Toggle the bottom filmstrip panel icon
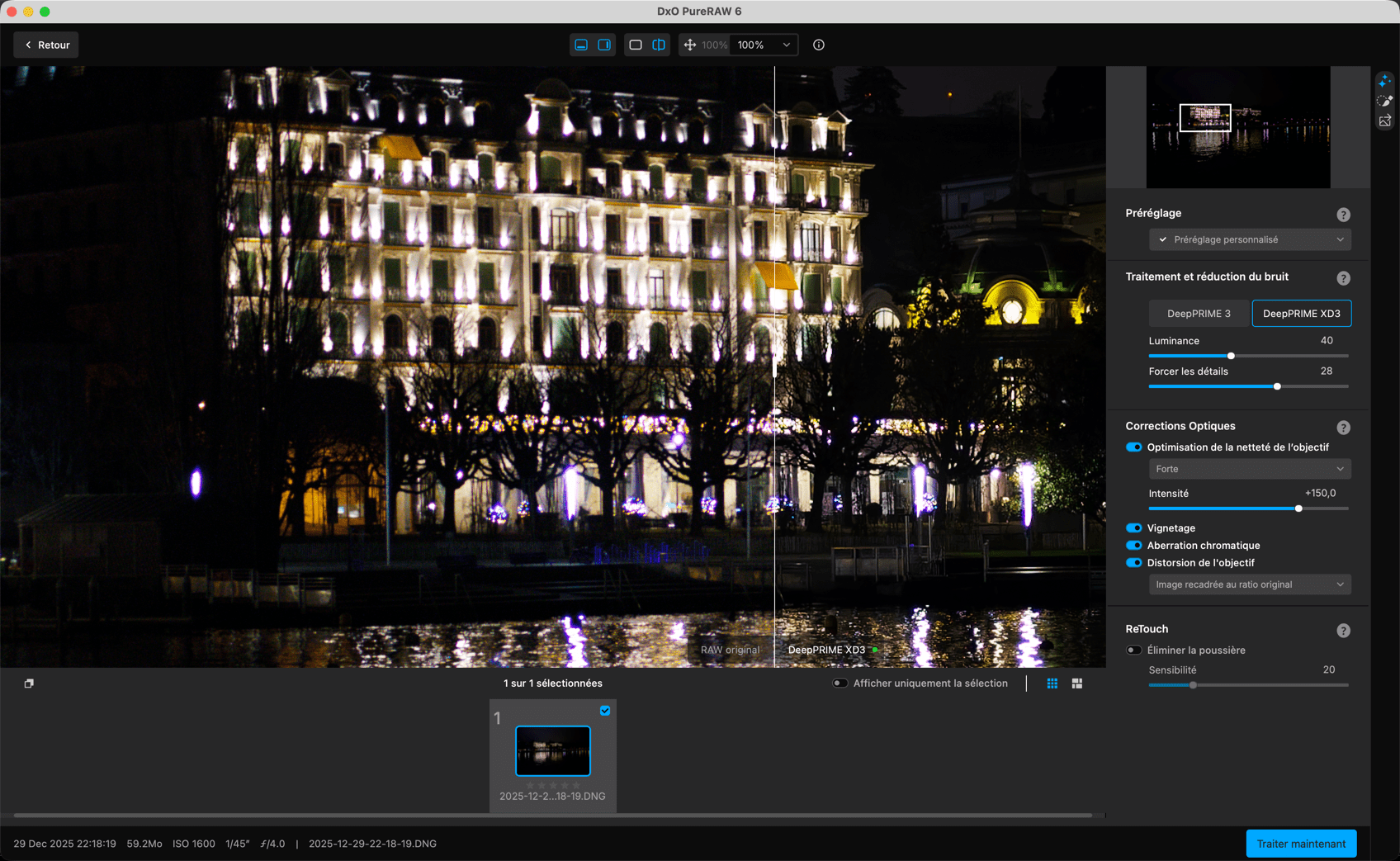The width and height of the screenshot is (1400, 861). click(x=581, y=45)
